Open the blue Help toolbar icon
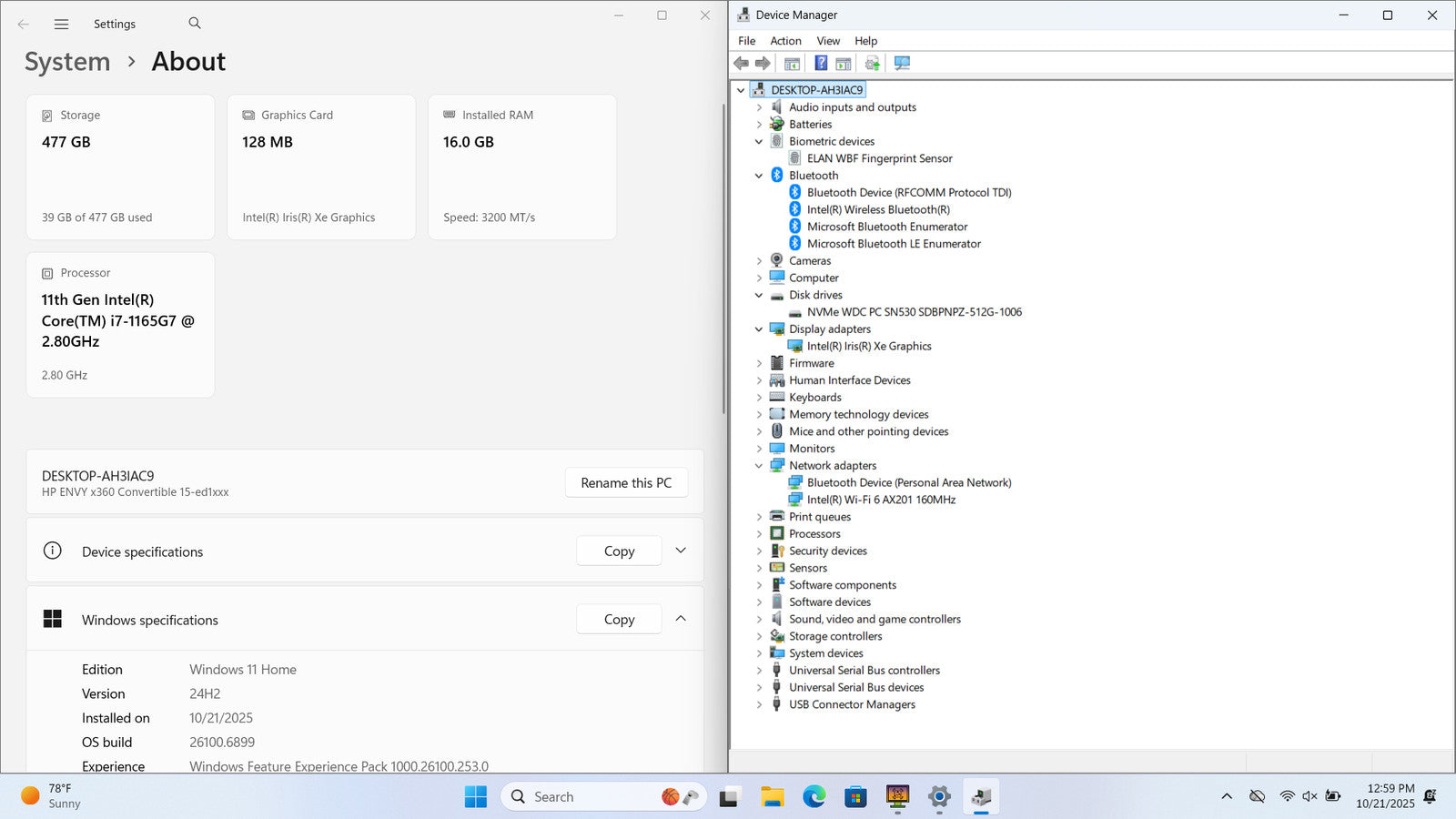Image resolution: width=1456 pixels, height=819 pixels. pos(821,63)
